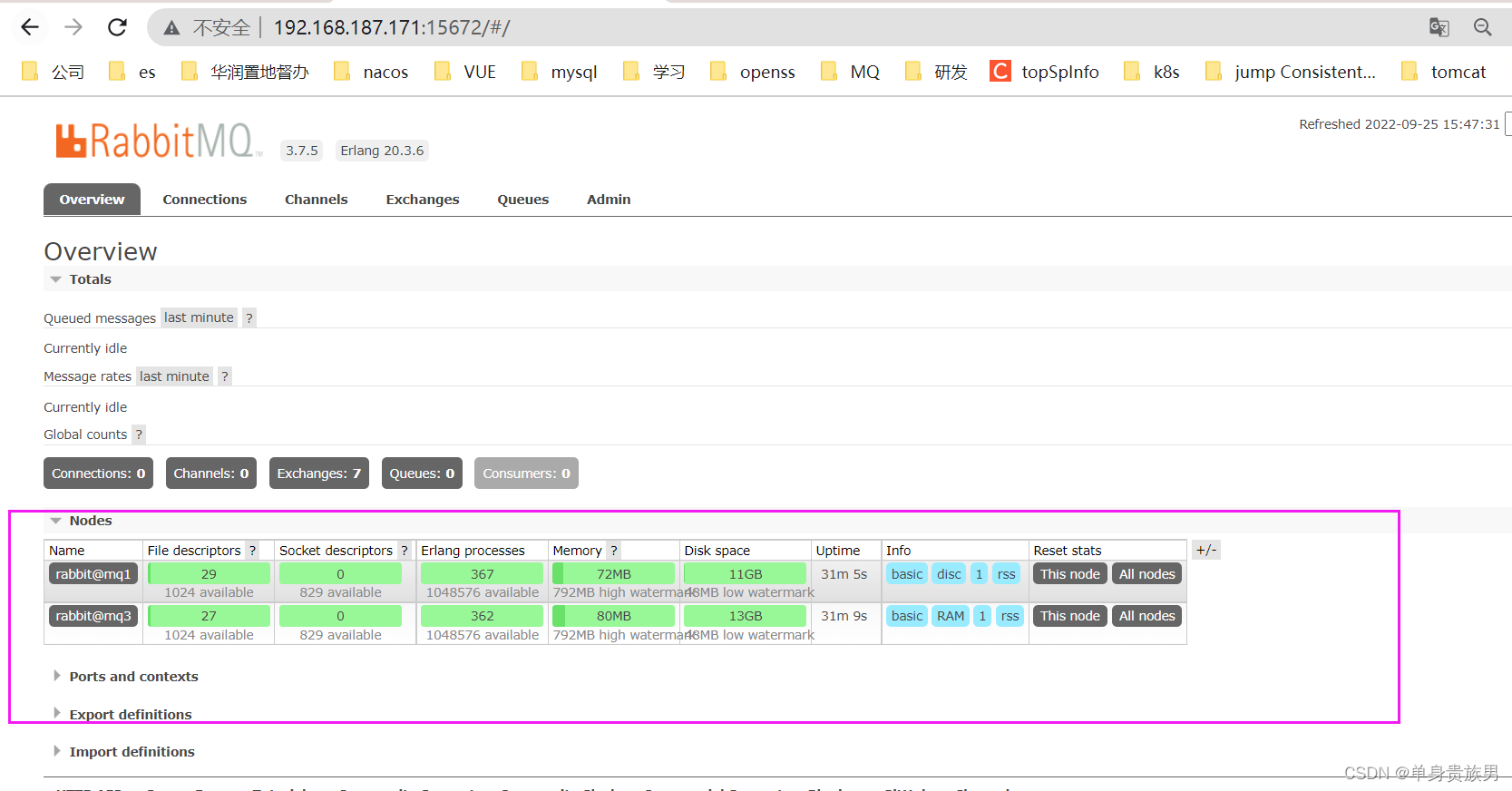The image size is (1512, 791).
Task: Click the RAM tag for rabbit@mq3
Action: [x=951, y=616]
